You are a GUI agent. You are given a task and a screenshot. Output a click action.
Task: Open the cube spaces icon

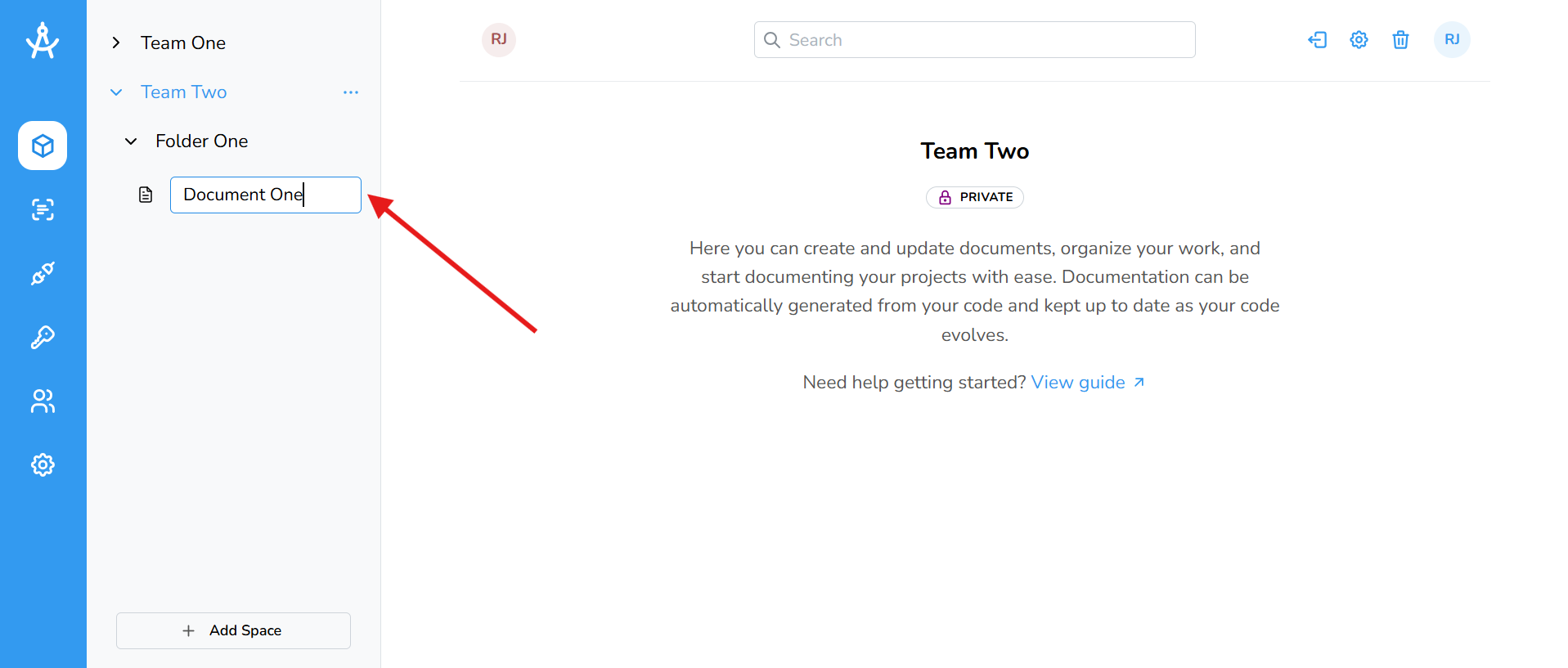[x=43, y=146]
